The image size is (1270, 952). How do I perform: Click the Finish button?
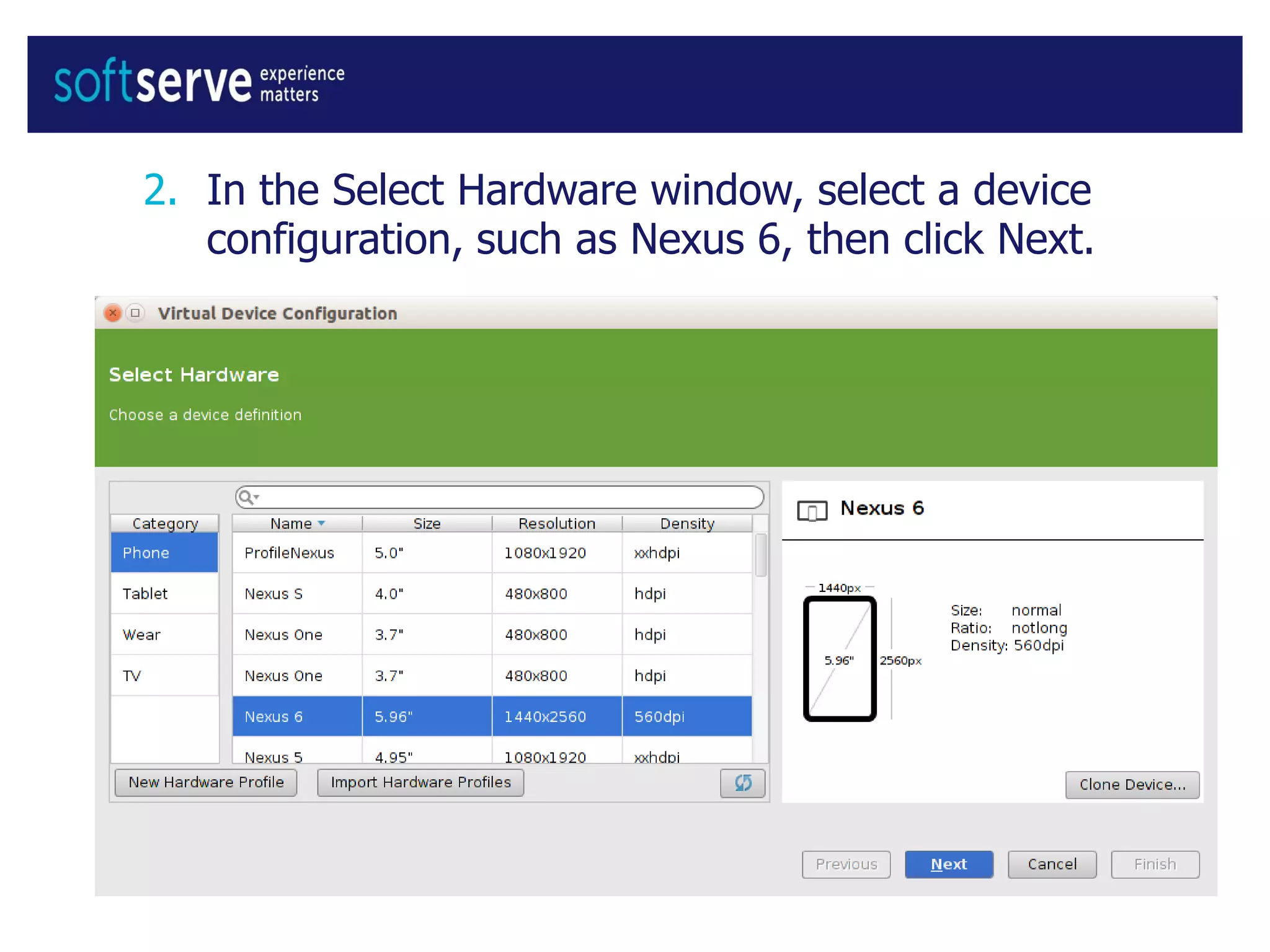pyautogui.click(x=1155, y=864)
